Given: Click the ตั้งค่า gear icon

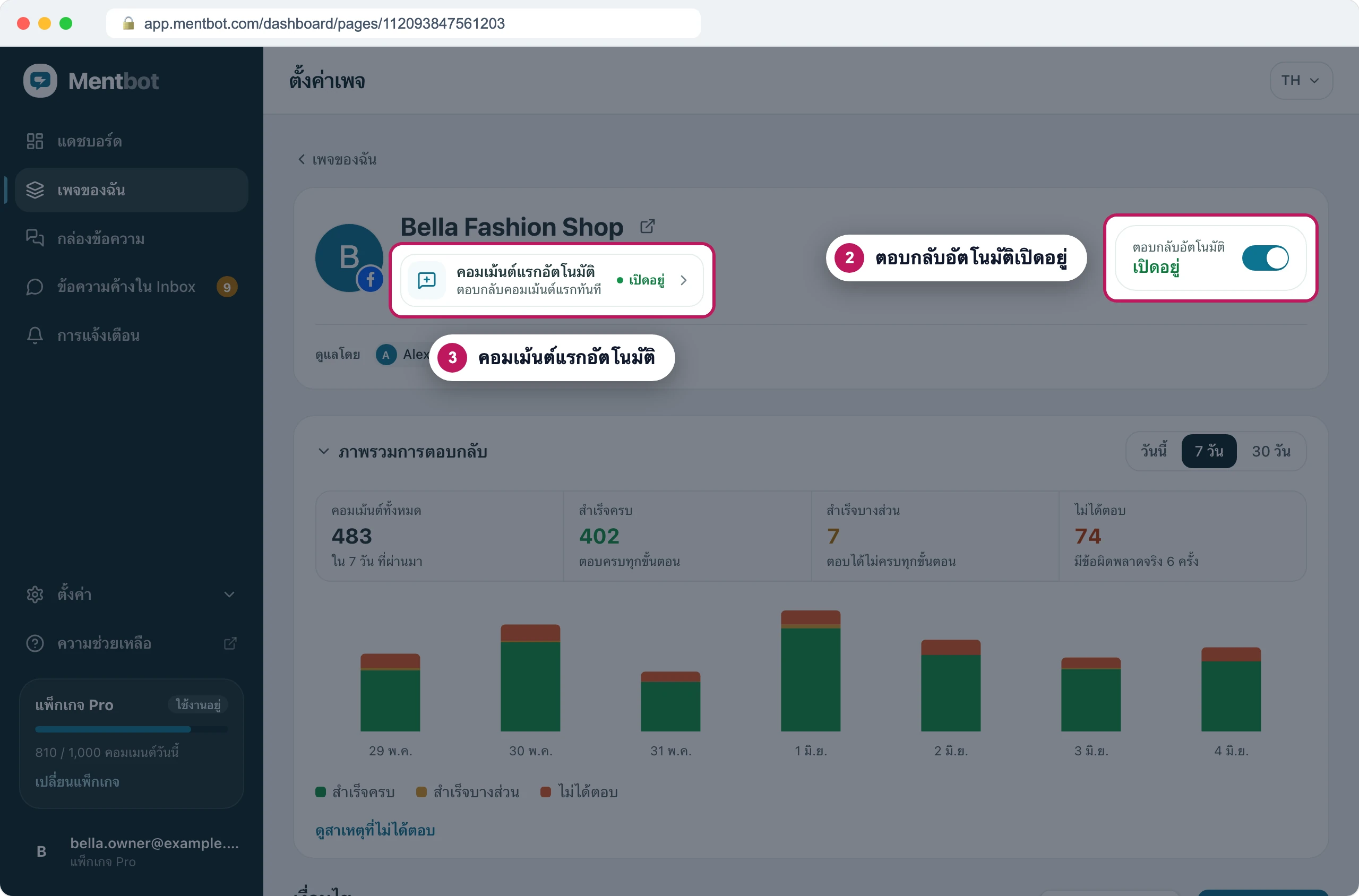Looking at the screenshot, I should [35, 595].
